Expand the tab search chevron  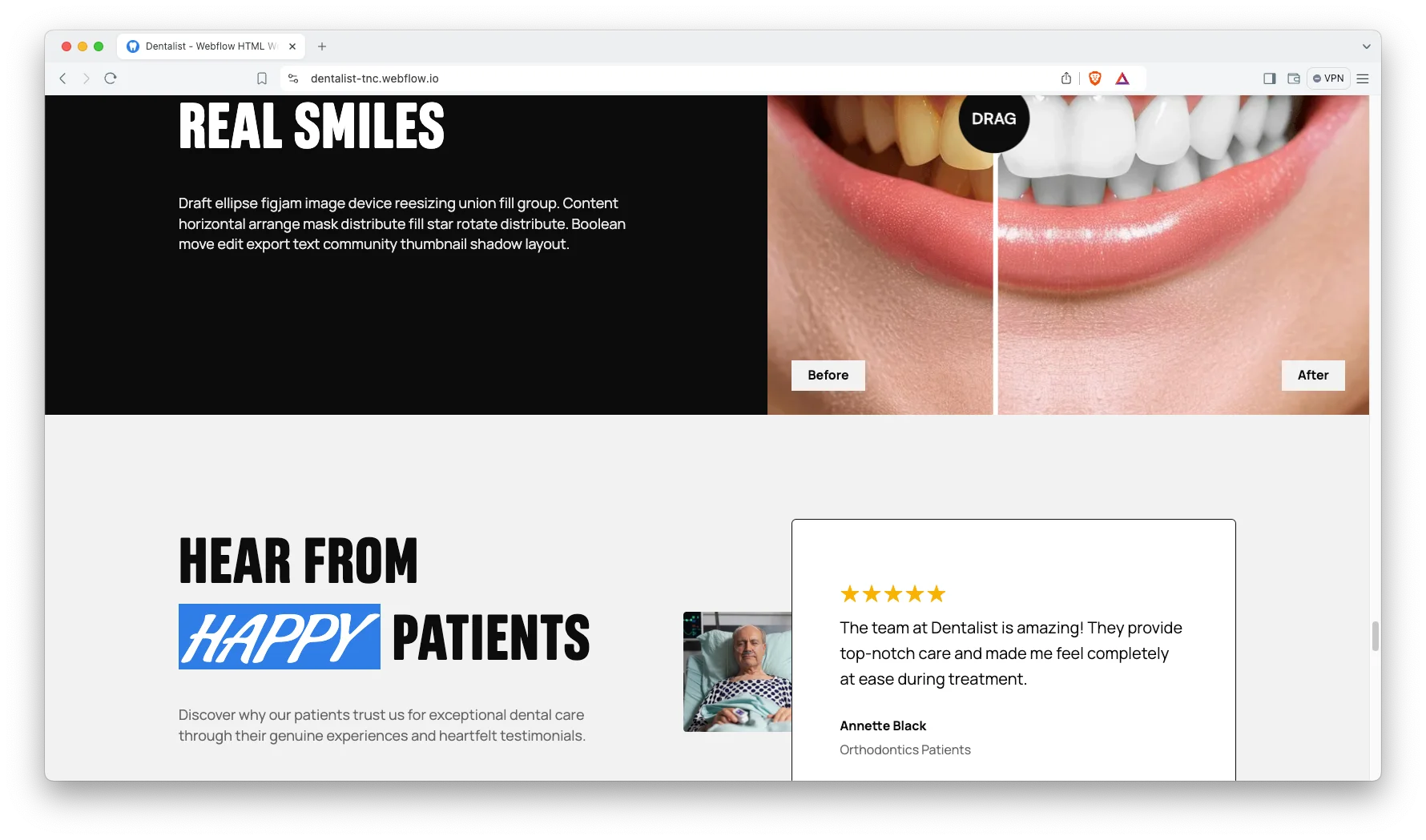pyautogui.click(x=1366, y=46)
